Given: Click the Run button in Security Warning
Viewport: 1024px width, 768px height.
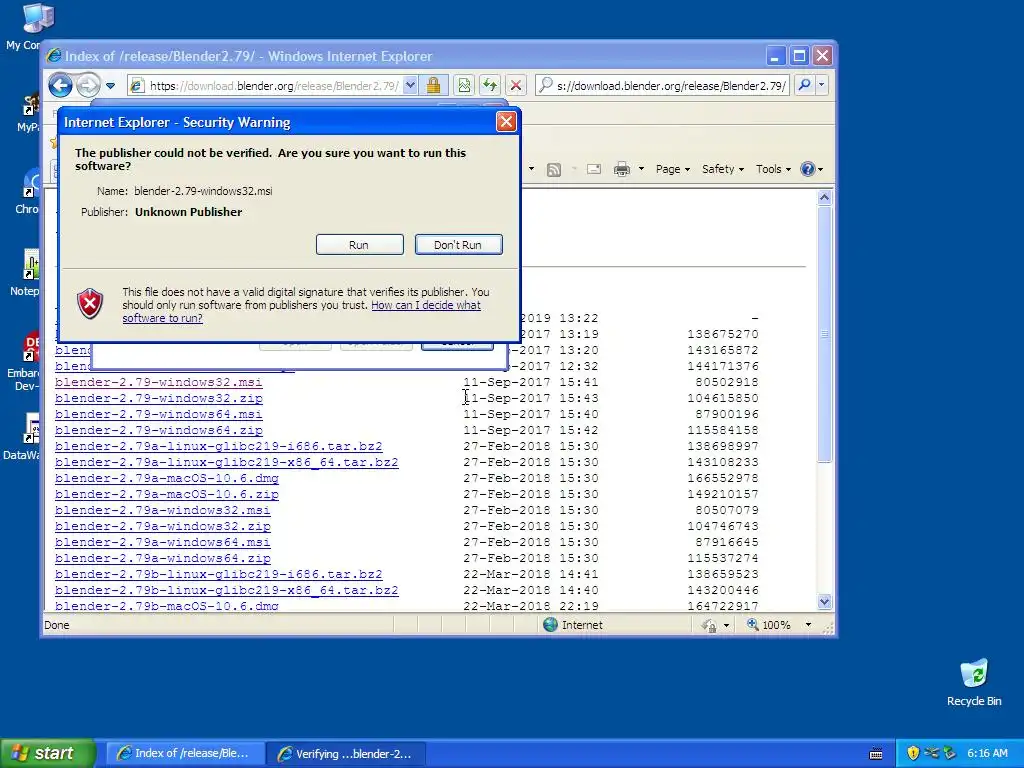Looking at the screenshot, I should (x=359, y=245).
